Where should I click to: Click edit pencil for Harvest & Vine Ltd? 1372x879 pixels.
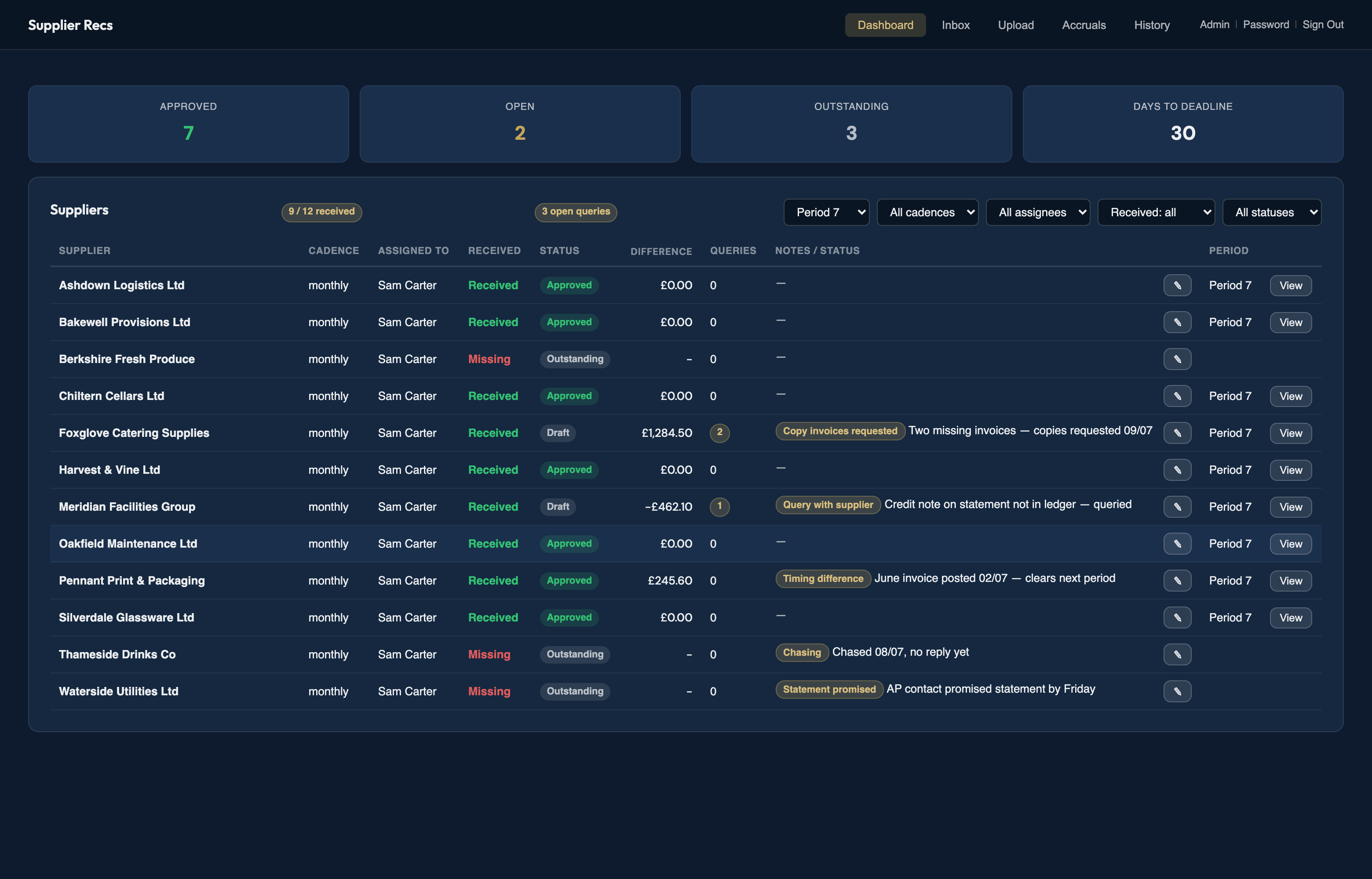click(1177, 470)
